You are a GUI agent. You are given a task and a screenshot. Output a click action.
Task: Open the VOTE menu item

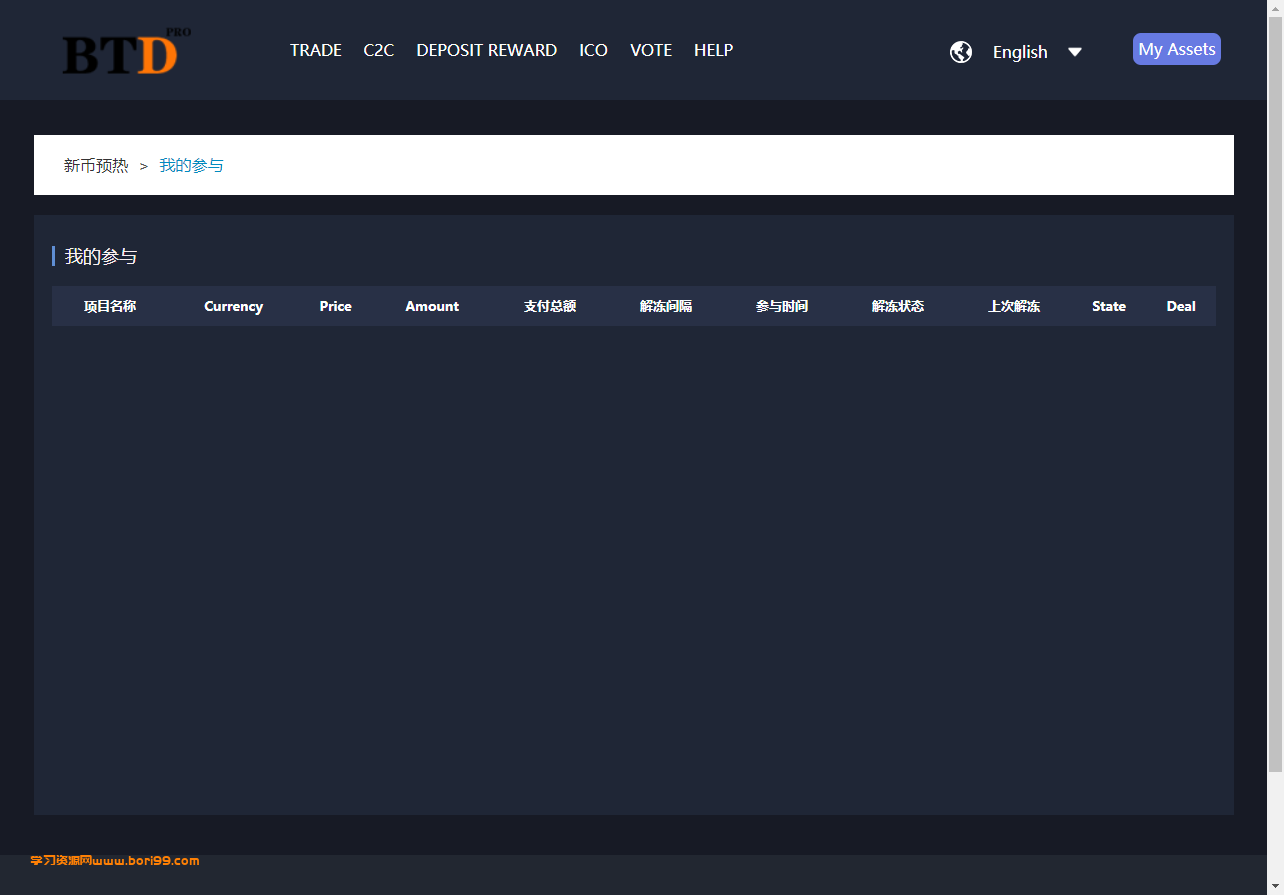coord(651,50)
